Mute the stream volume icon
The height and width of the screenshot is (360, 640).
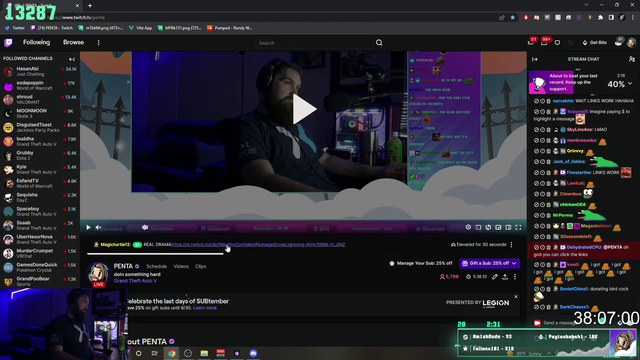[98, 227]
